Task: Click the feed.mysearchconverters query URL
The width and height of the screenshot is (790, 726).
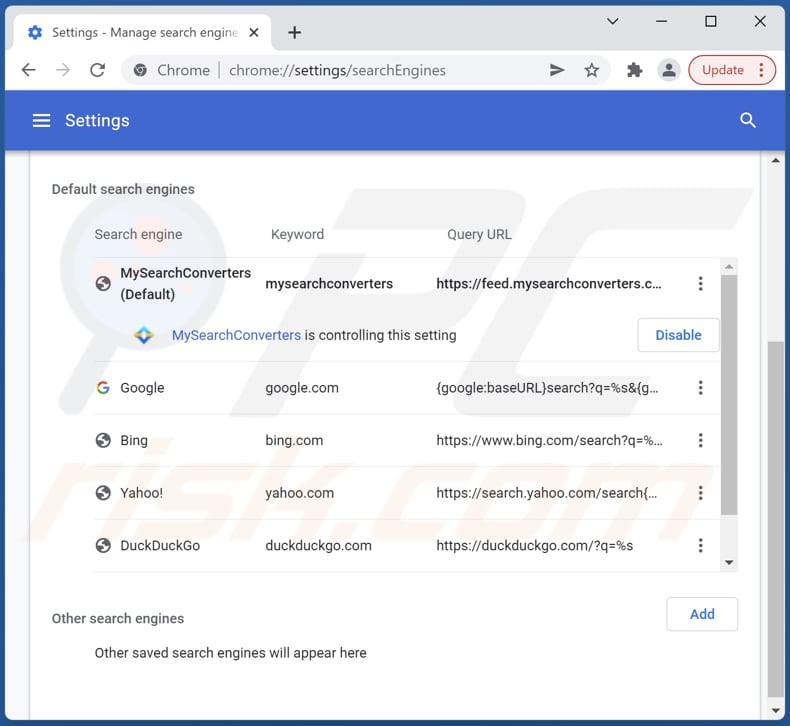Action: (549, 284)
